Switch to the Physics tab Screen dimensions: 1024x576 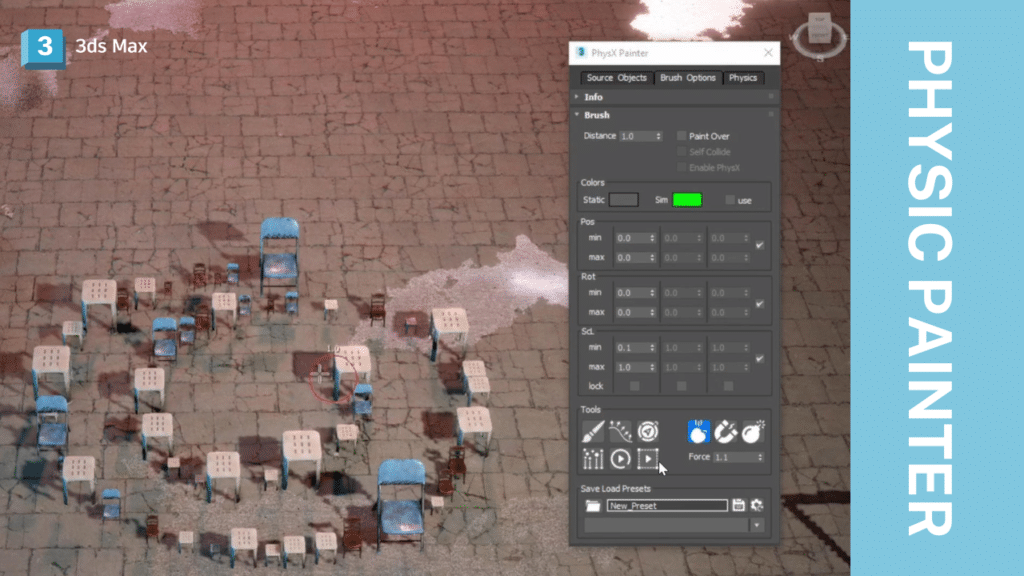click(743, 78)
